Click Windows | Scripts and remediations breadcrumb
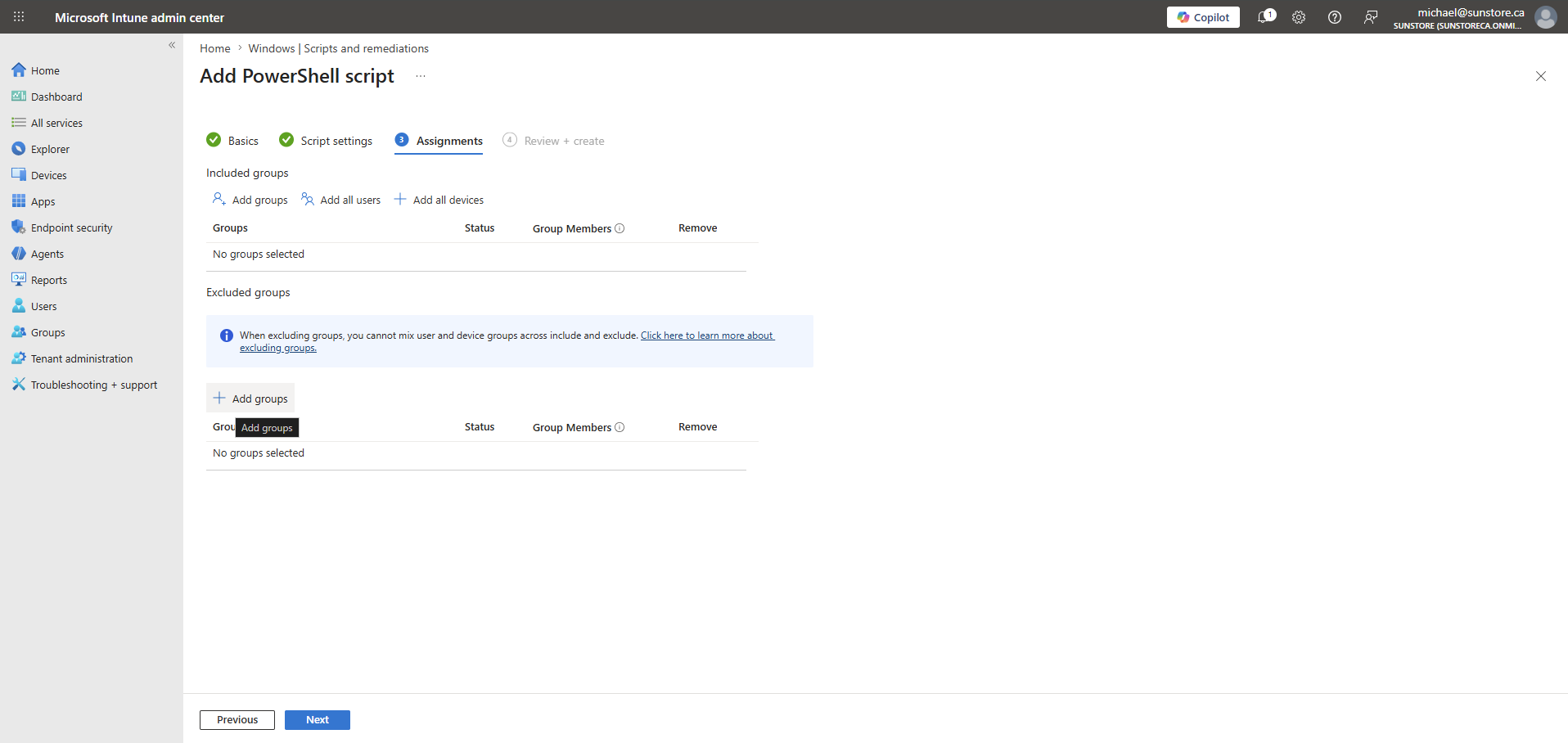This screenshot has width=1568, height=743. [x=338, y=48]
